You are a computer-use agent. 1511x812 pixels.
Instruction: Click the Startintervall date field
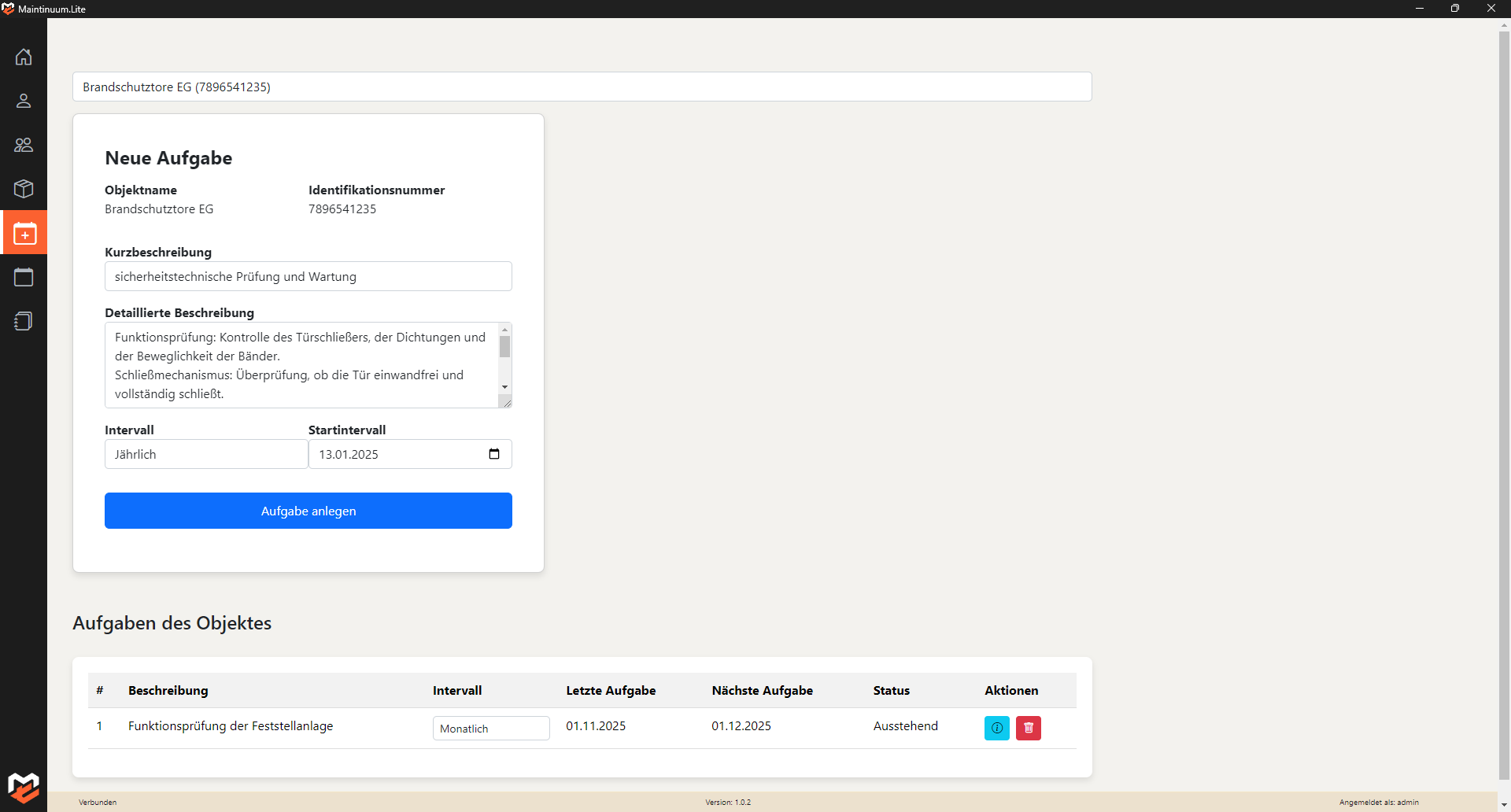coord(397,454)
